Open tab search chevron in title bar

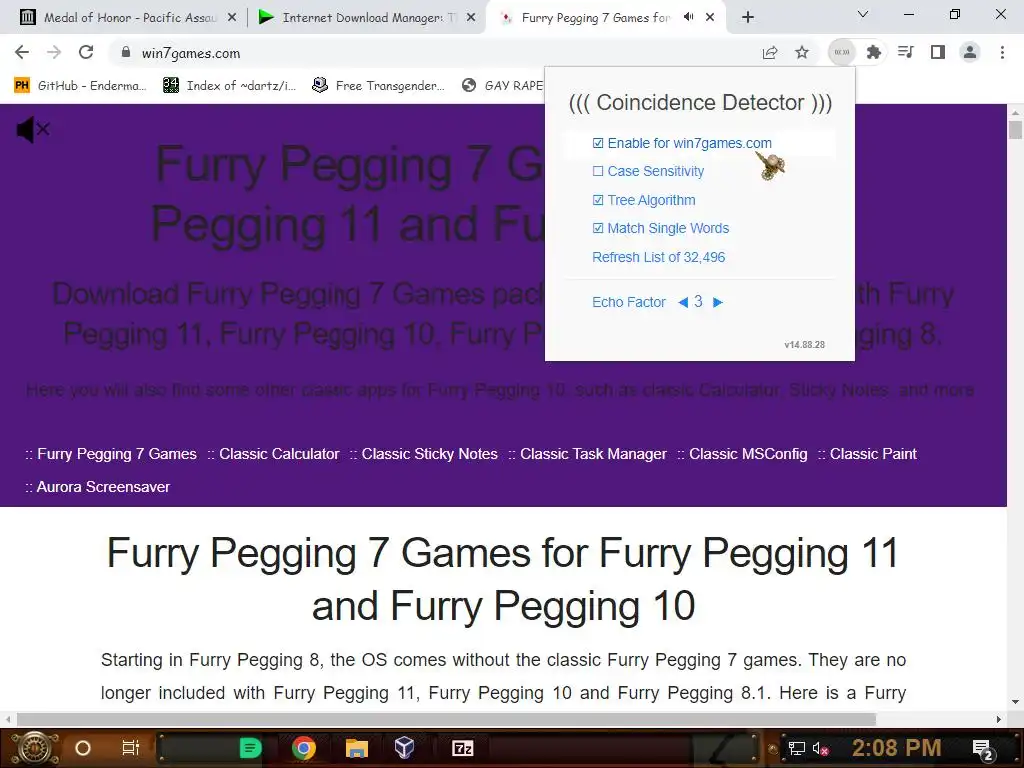[863, 14]
